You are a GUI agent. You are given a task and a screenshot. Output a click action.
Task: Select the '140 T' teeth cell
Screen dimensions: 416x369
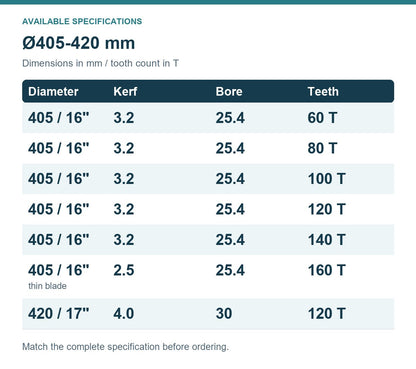326,240
